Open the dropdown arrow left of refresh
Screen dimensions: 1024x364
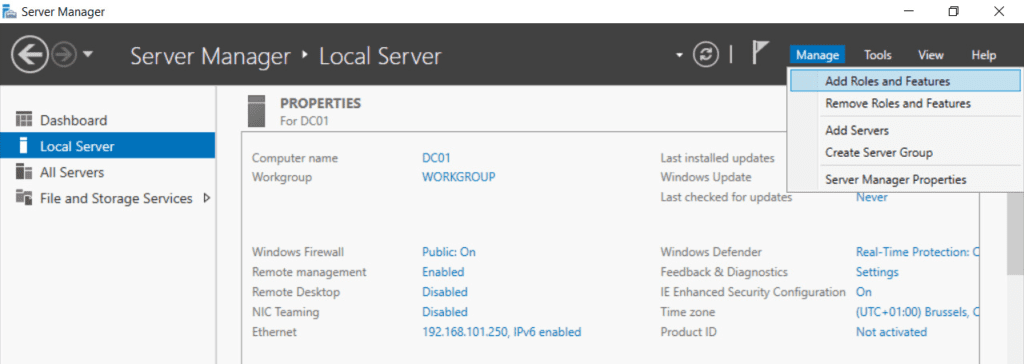[x=680, y=55]
